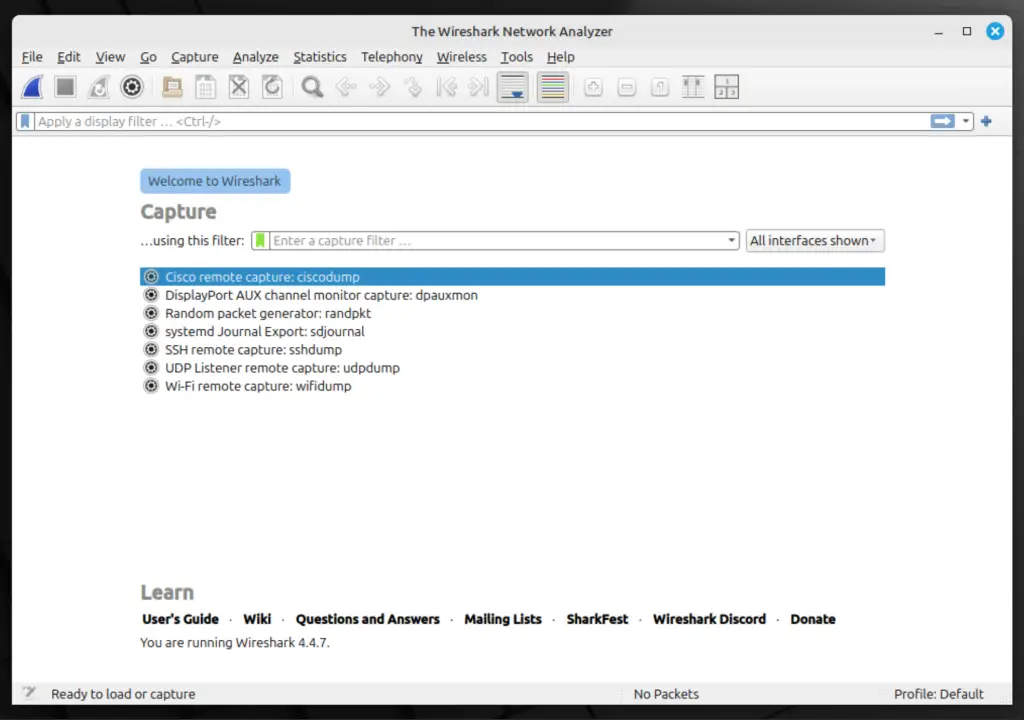The width and height of the screenshot is (1024, 720).
Task: Start a packet capture with the shark fin icon
Action: coord(31,87)
